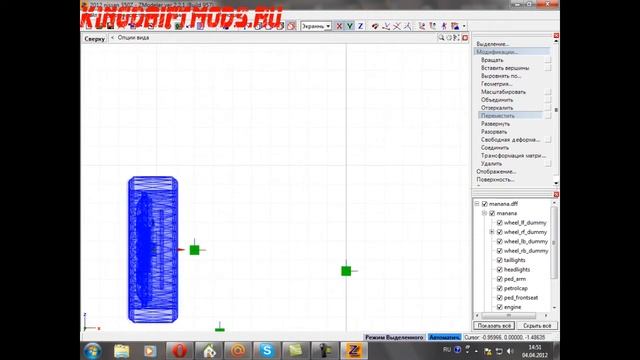The height and width of the screenshot is (360, 640).
Task: Collapse the manana.dff tree root
Action: (x=477, y=204)
